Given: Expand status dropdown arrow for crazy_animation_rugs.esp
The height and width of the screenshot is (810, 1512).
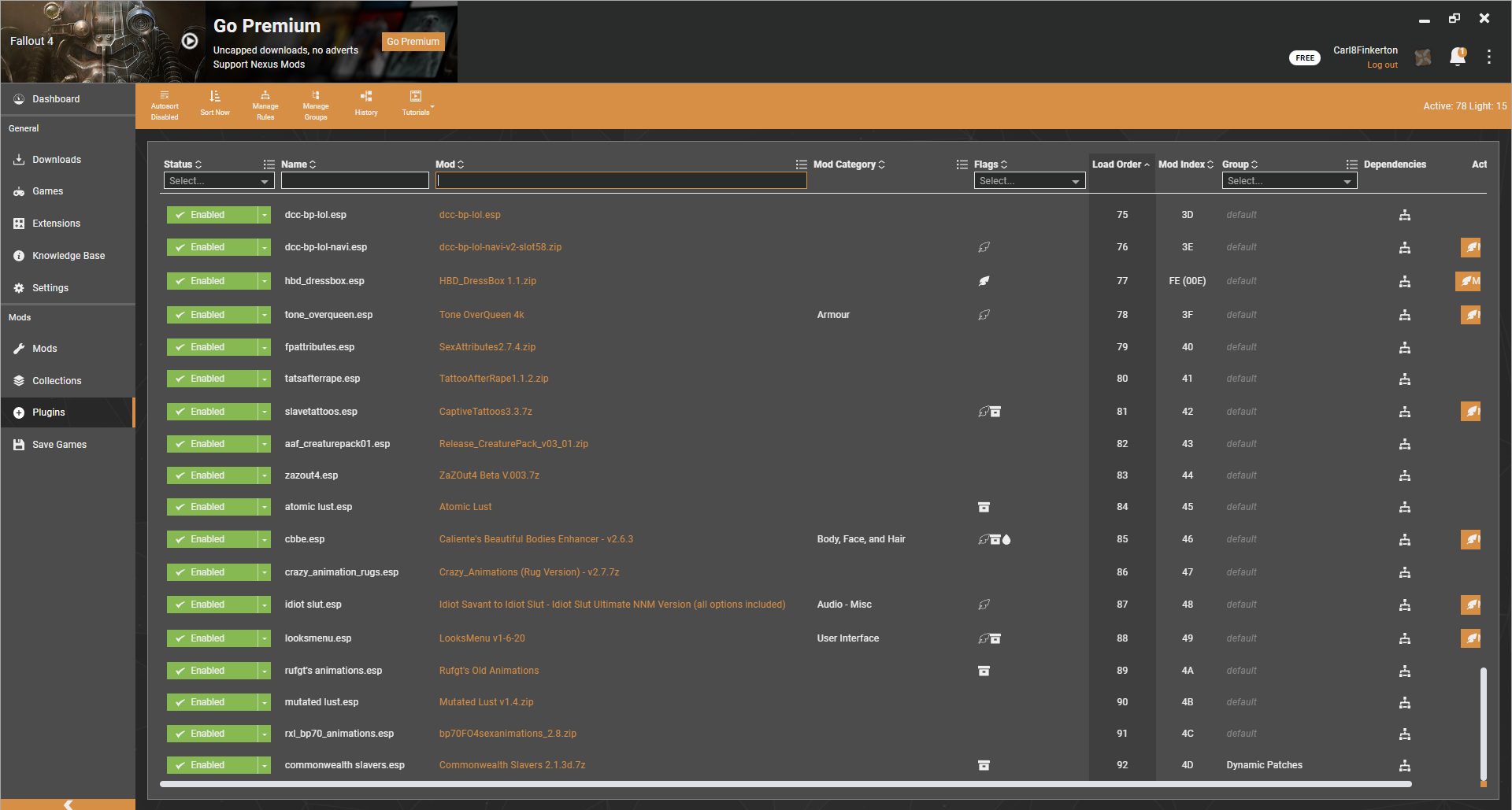Looking at the screenshot, I should (265, 572).
